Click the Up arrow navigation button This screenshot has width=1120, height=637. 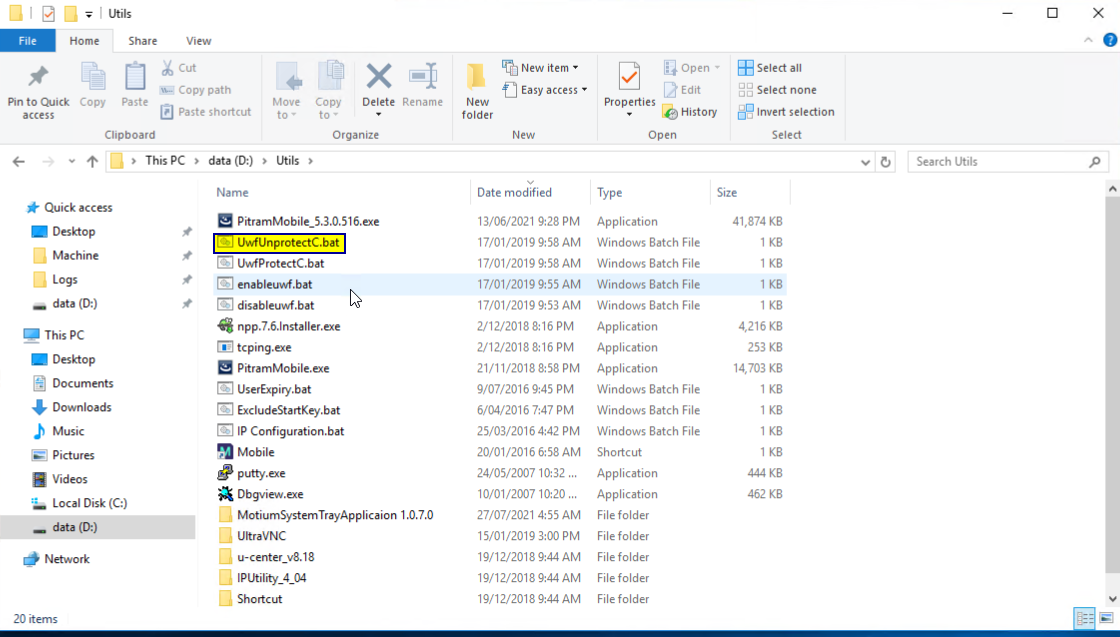[x=93, y=161]
